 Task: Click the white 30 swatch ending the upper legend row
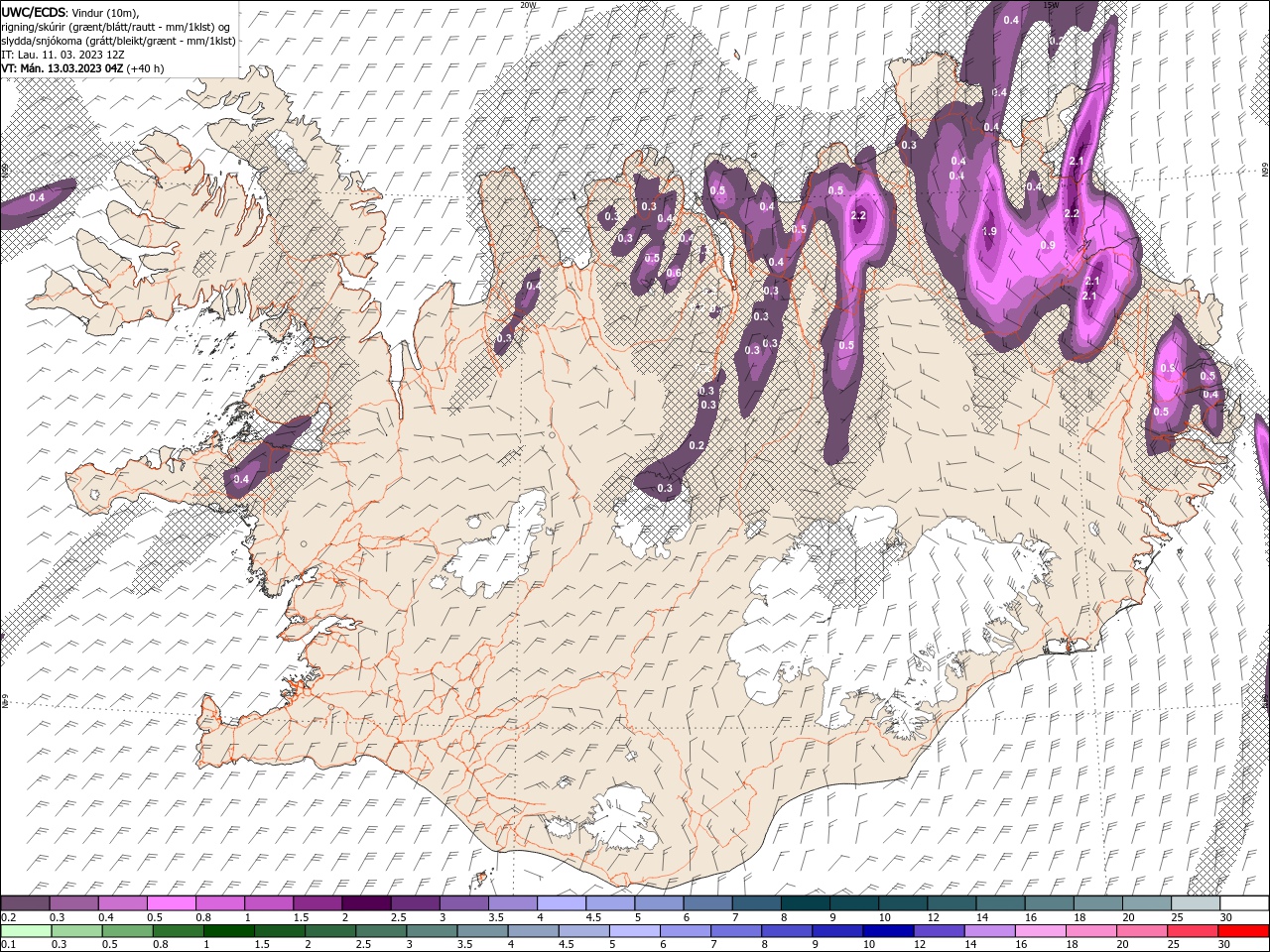(1245, 903)
